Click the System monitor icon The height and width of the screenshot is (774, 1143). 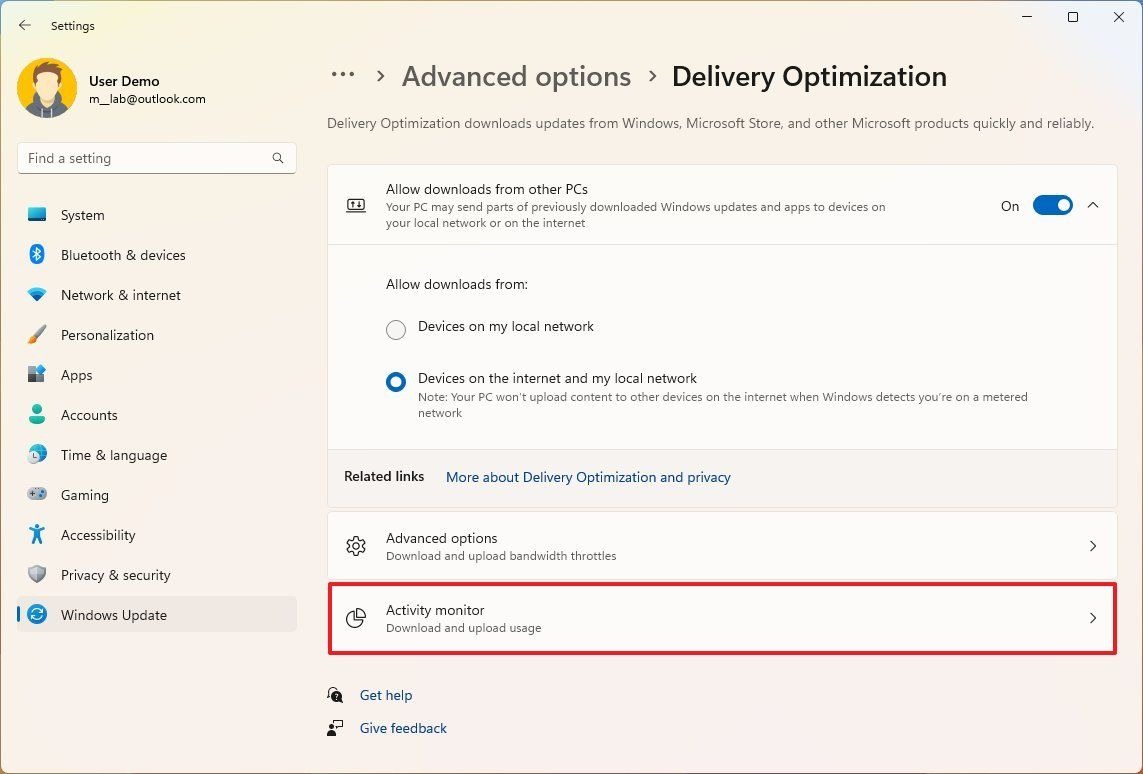(x=37, y=215)
